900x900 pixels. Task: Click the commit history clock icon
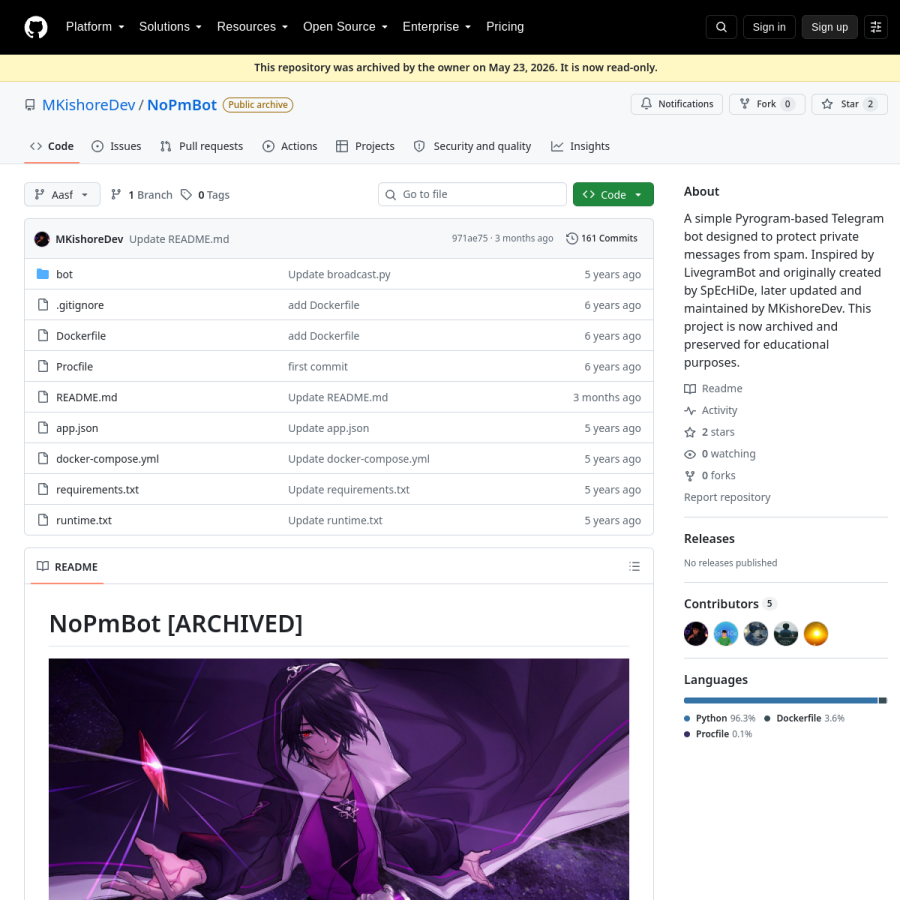pos(572,238)
